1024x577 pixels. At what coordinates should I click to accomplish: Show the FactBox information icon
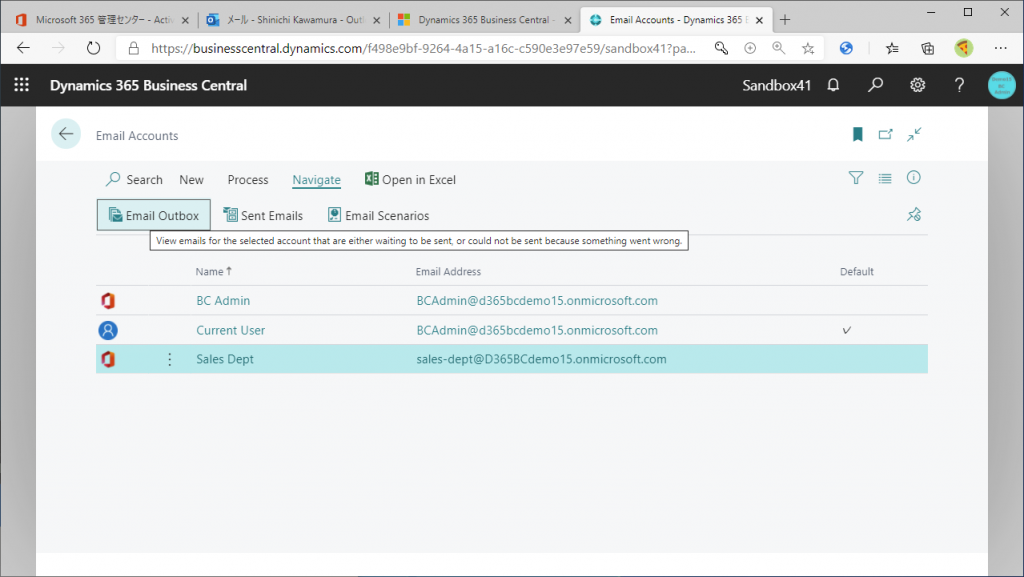(x=914, y=178)
